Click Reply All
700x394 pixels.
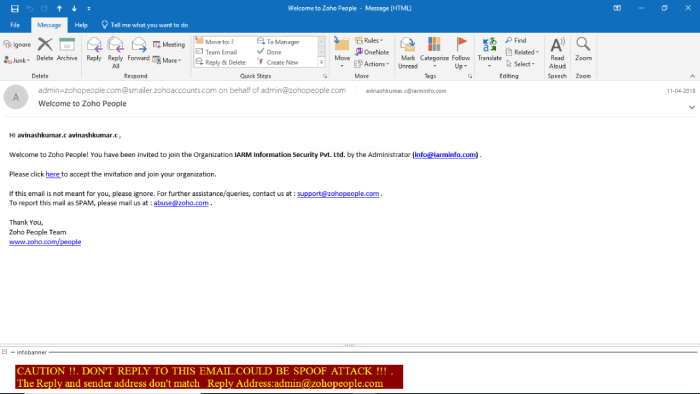point(116,53)
